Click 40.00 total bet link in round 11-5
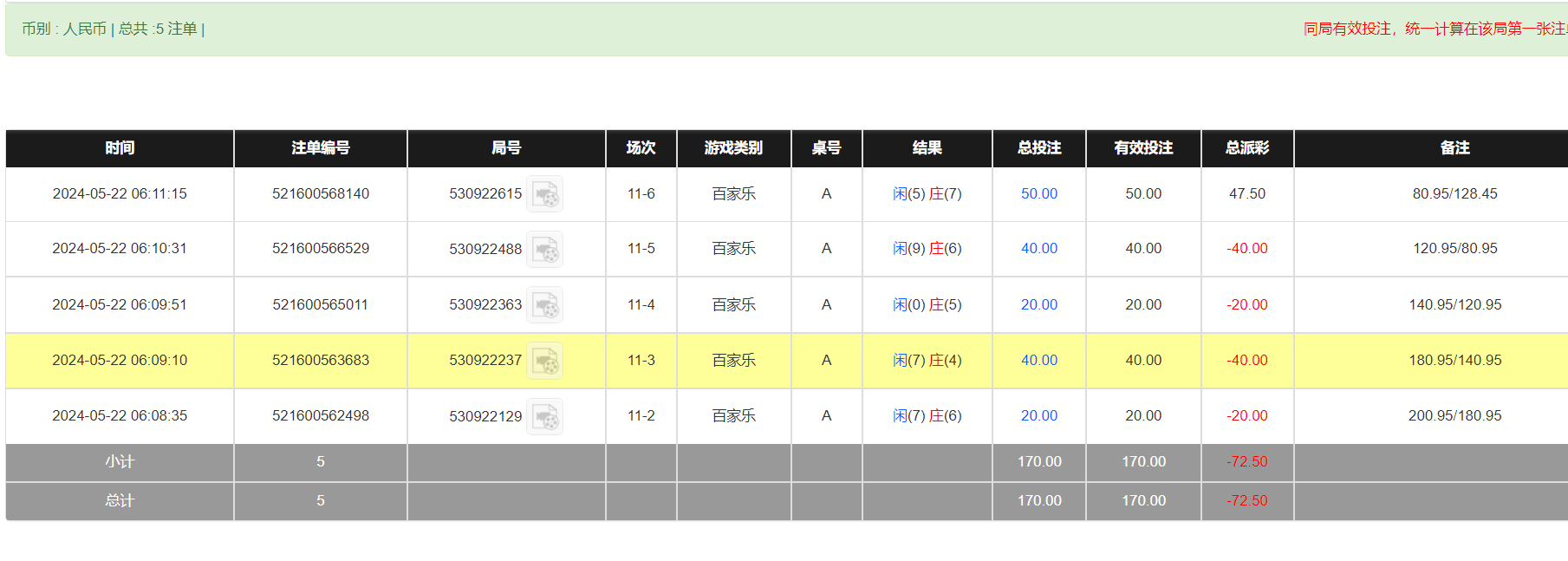The image size is (1568, 561). [x=1038, y=249]
